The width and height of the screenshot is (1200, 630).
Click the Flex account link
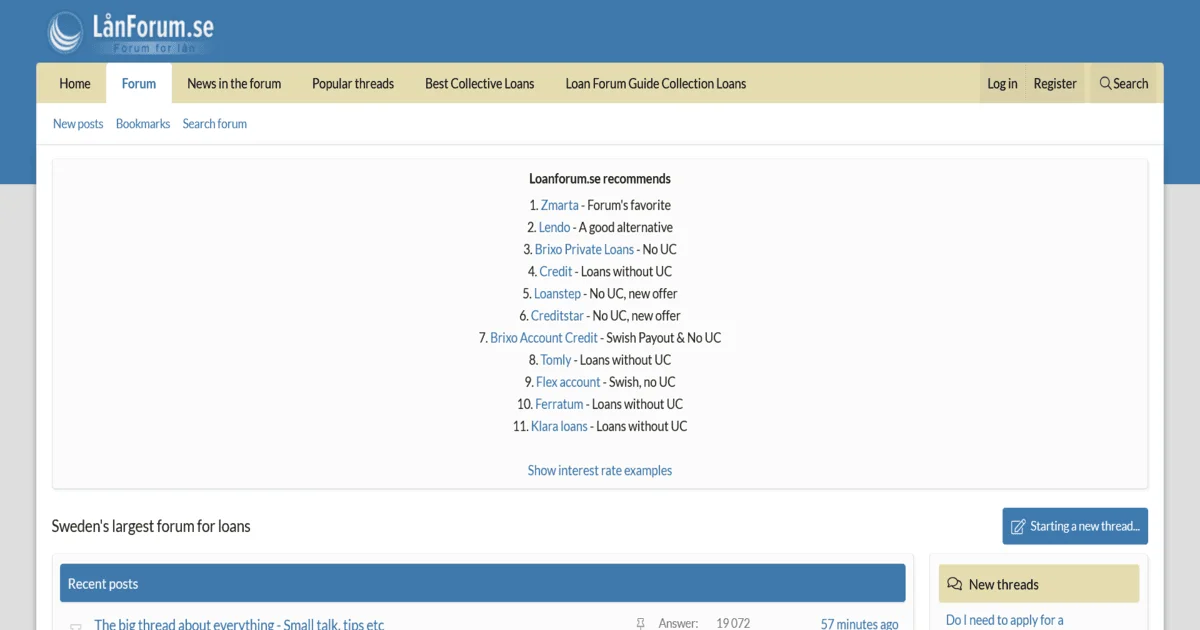click(568, 382)
